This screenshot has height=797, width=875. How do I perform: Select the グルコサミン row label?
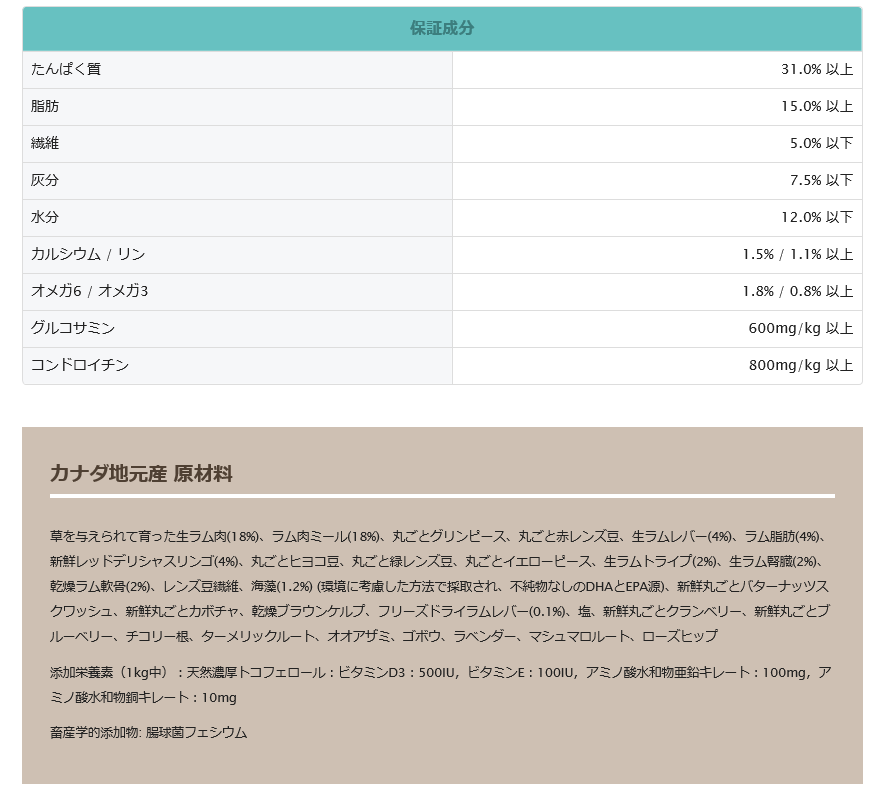tap(73, 328)
